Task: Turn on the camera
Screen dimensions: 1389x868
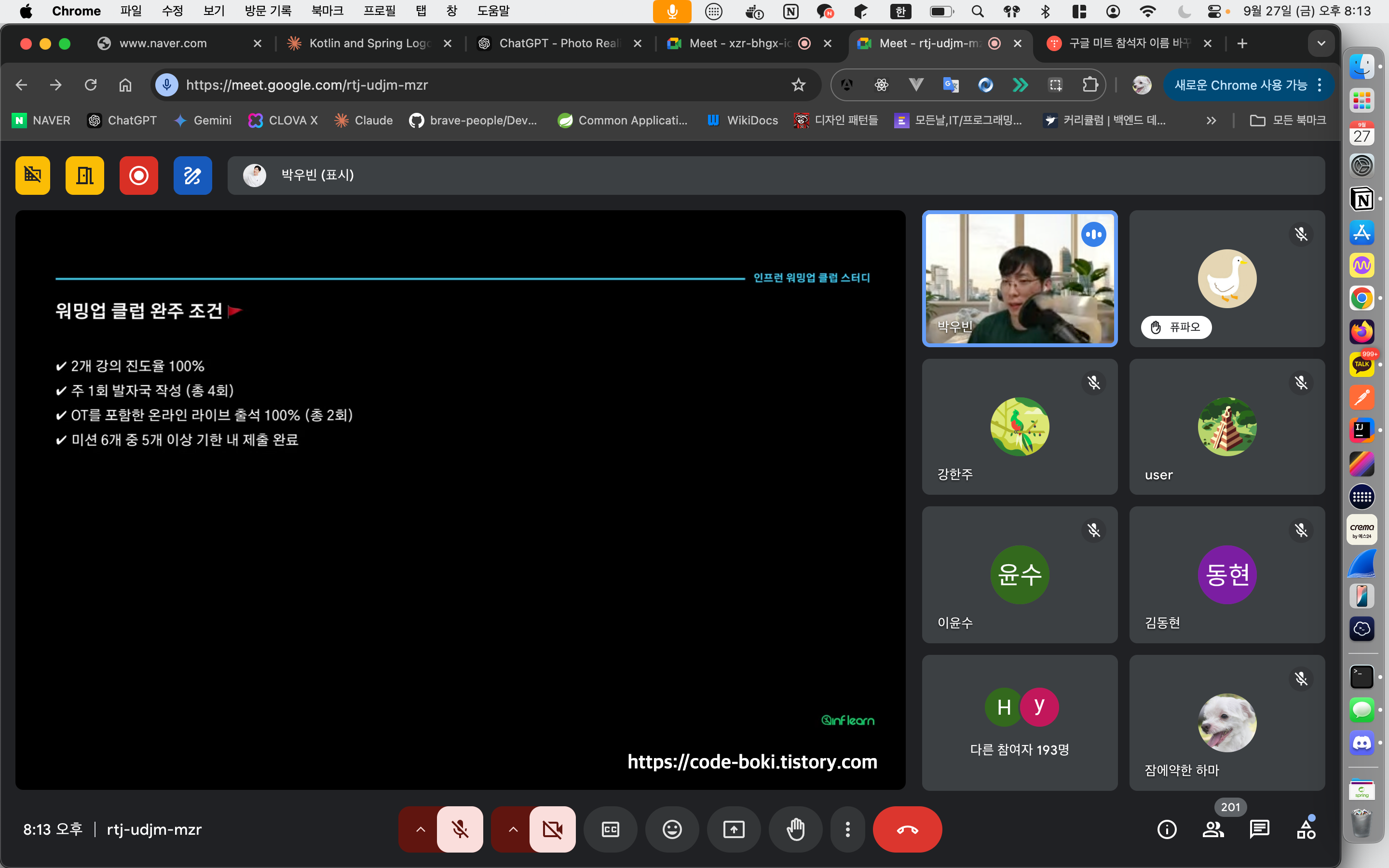Action: click(x=552, y=829)
